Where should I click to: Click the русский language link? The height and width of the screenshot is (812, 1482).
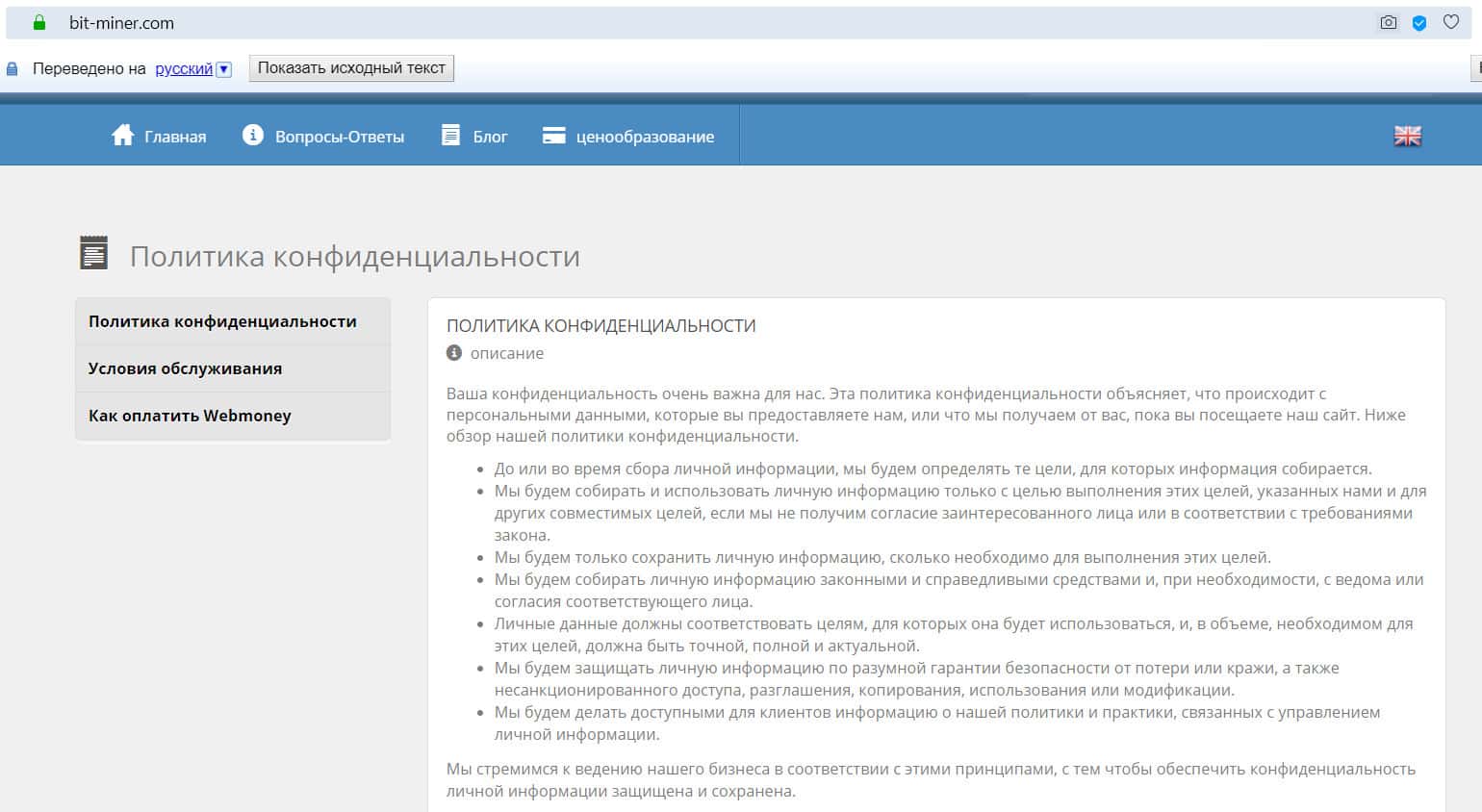(184, 68)
